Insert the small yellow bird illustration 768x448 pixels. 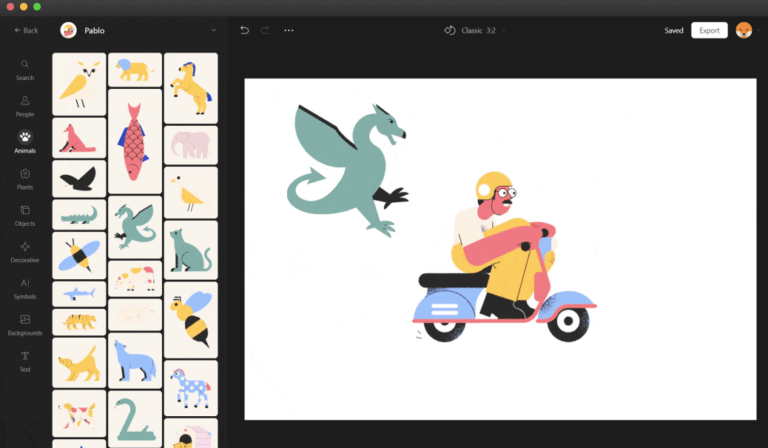pos(191,192)
